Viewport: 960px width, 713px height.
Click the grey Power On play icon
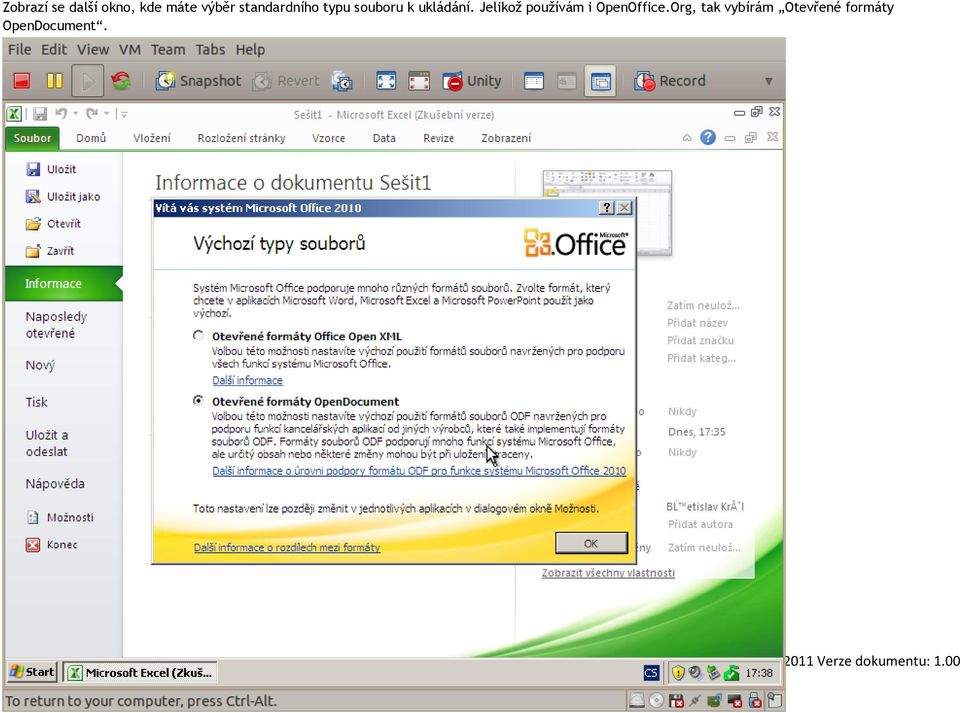pyautogui.click(x=88, y=81)
